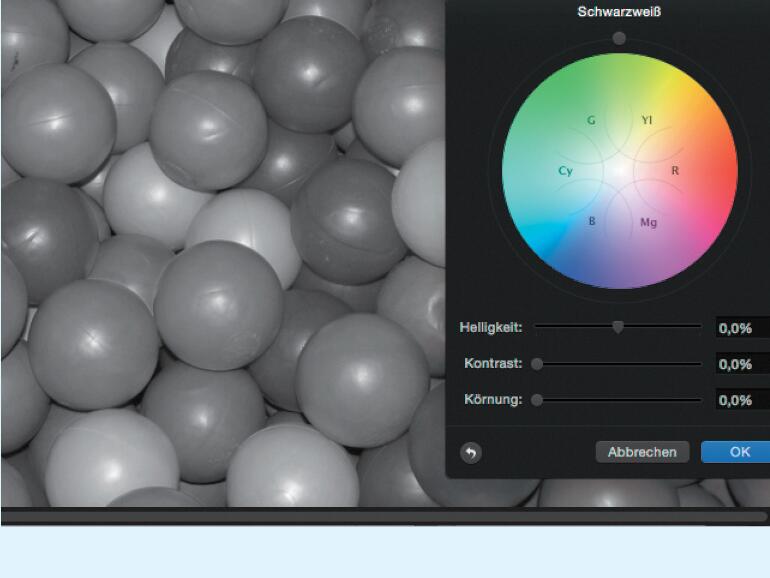Click the reset arrow icon in the Schwarzweiß panel
The image size is (770, 578).
tap(470, 452)
